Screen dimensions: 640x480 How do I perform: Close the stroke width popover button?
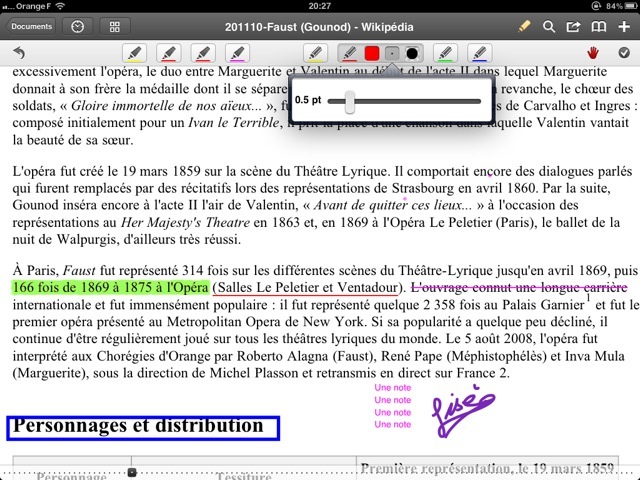coord(392,53)
